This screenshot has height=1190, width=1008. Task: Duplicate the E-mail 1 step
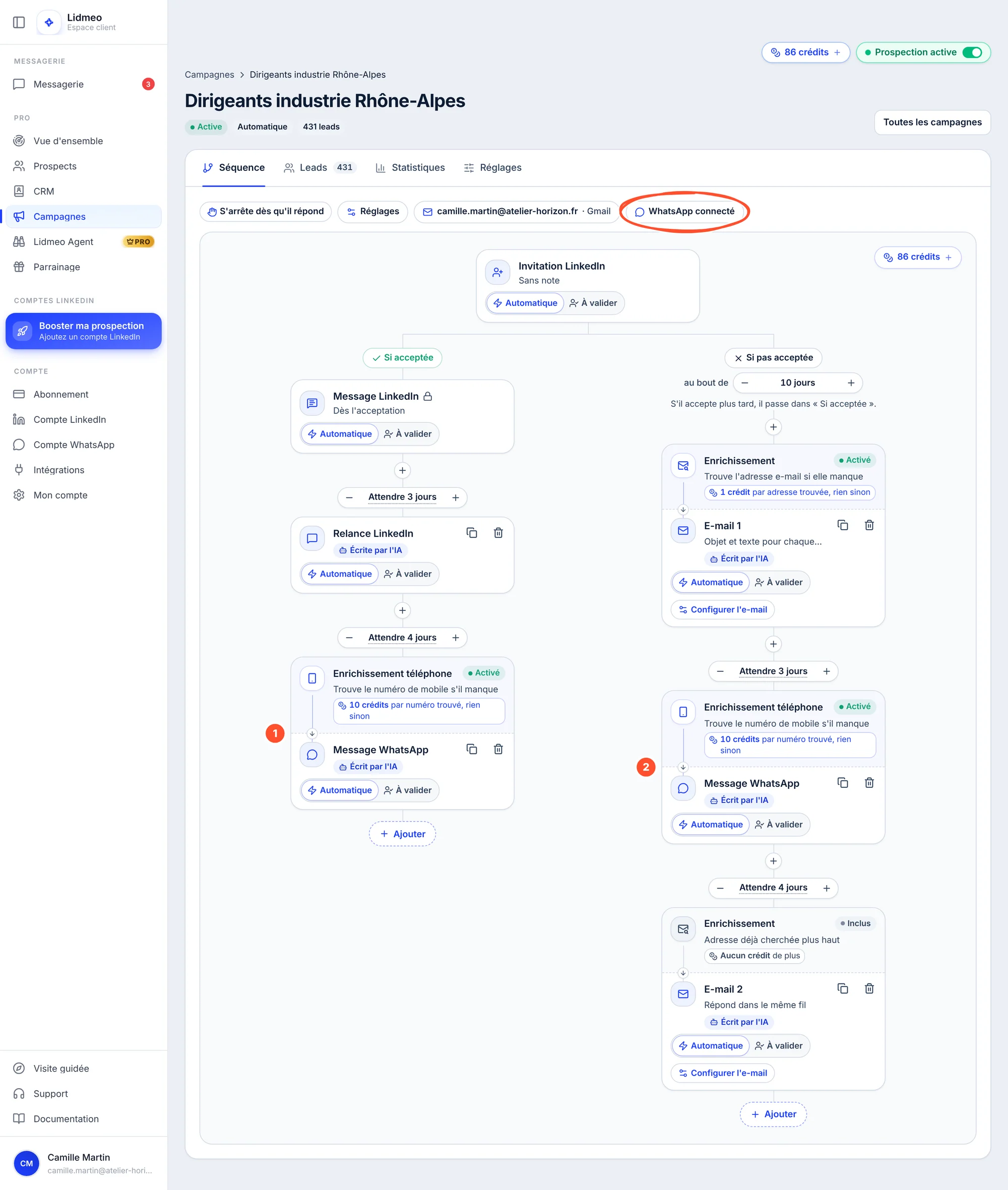[842, 525]
